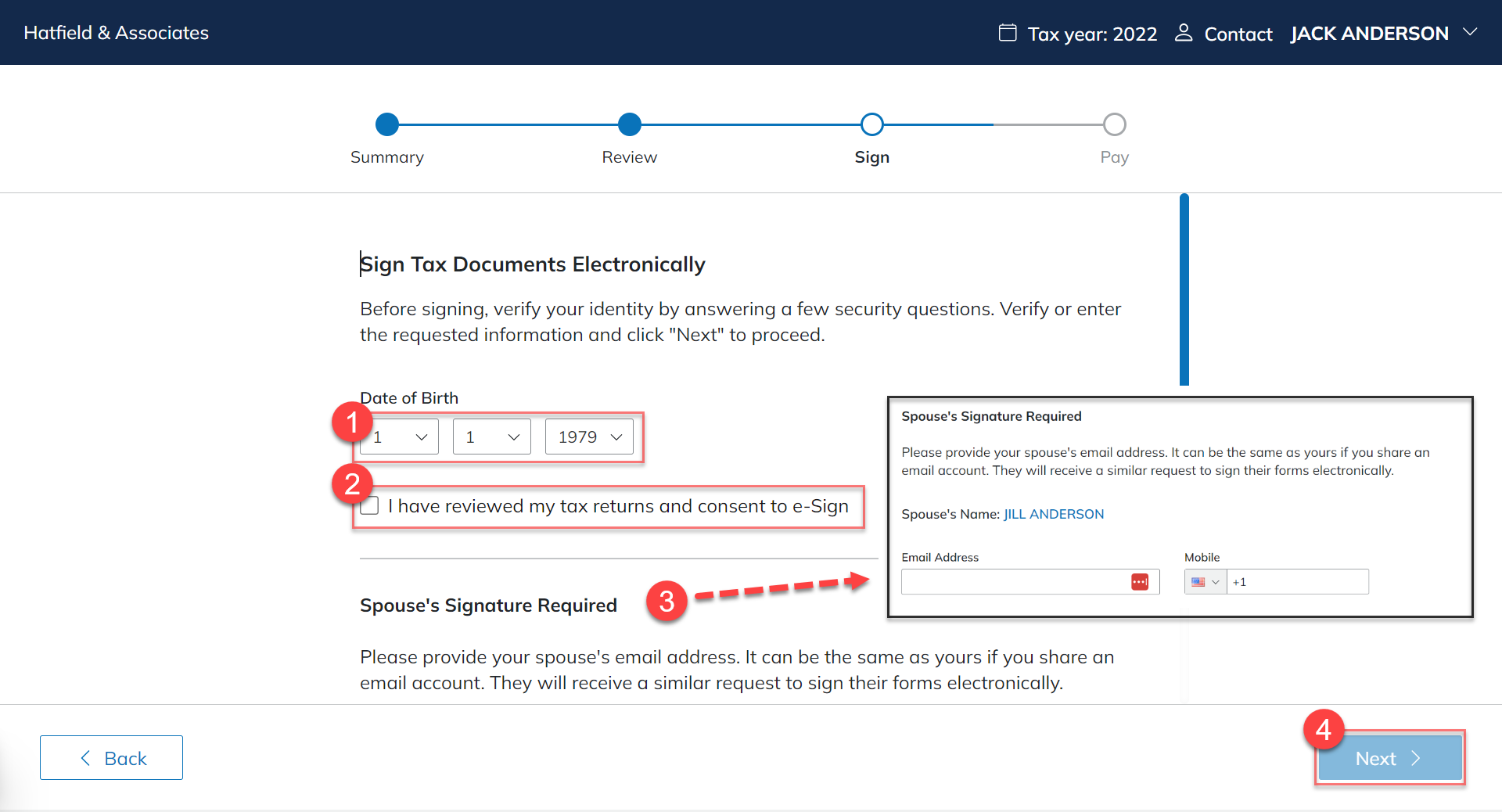Click the red step 3 annotation badge
1502x812 pixels.
point(667,602)
